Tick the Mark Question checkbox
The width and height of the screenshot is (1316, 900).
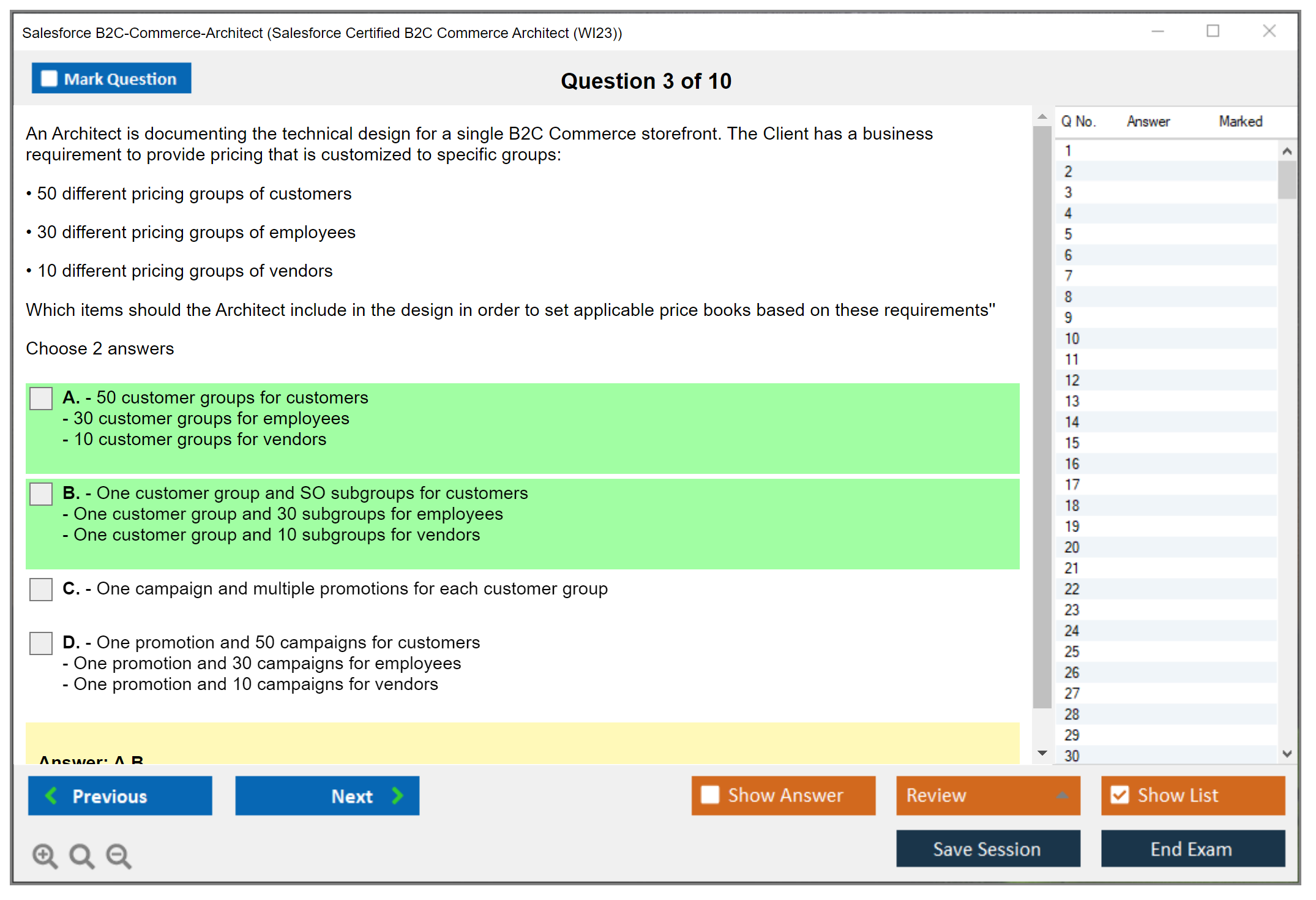[x=49, y=78]
